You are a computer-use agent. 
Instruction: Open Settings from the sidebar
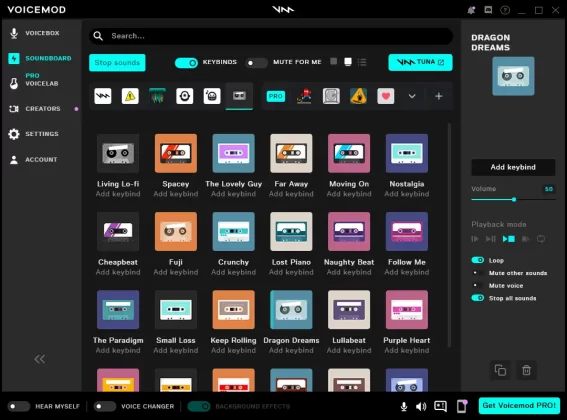click(x=33, y=134)
